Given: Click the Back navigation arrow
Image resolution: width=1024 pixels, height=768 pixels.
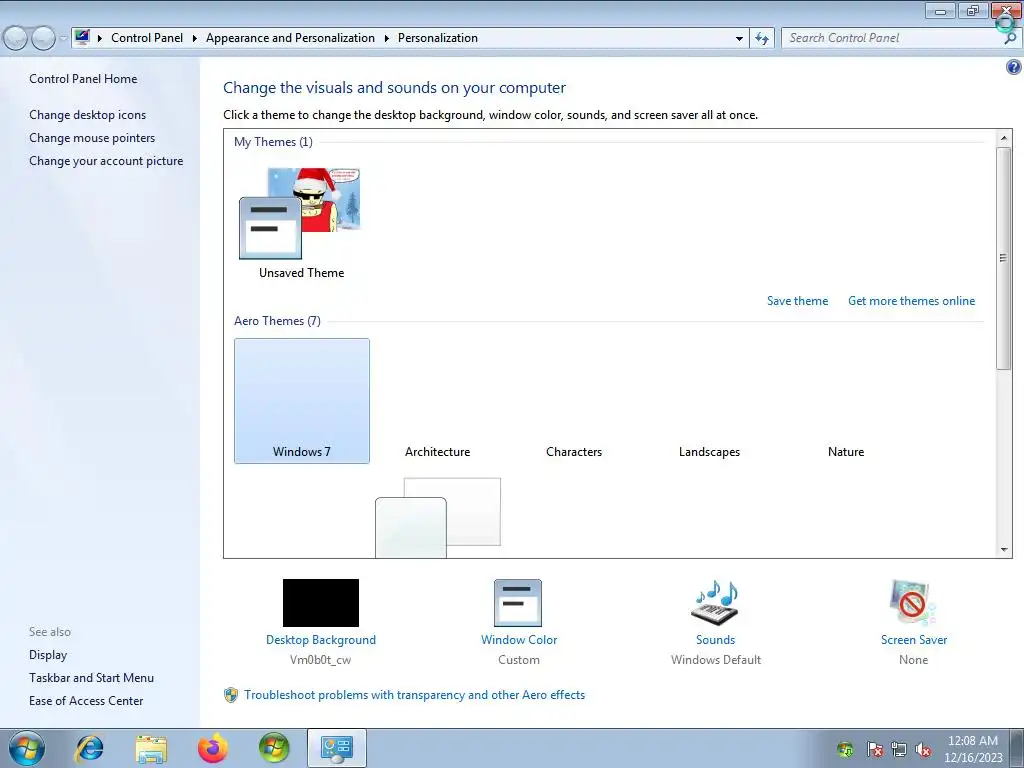Looking at the screenshot, I should [16, 39].
